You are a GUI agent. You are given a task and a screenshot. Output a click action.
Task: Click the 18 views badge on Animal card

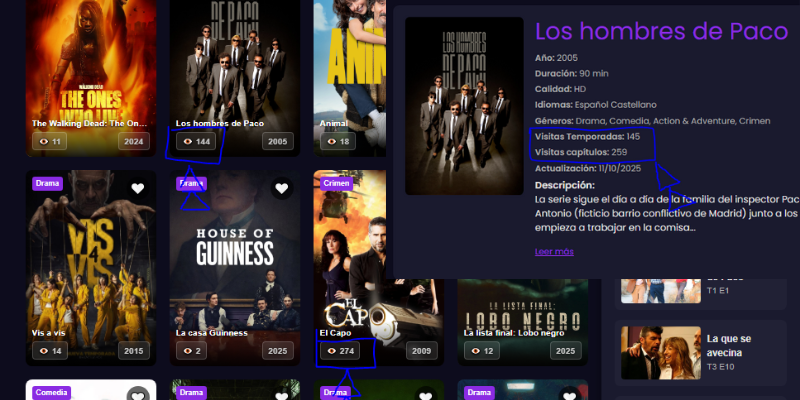point(338,141)
